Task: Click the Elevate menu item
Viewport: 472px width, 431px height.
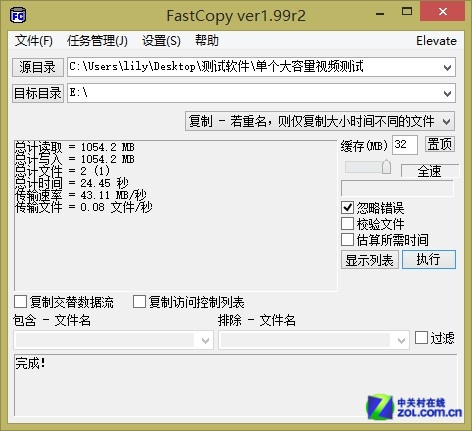Action: tap(436, 41)
